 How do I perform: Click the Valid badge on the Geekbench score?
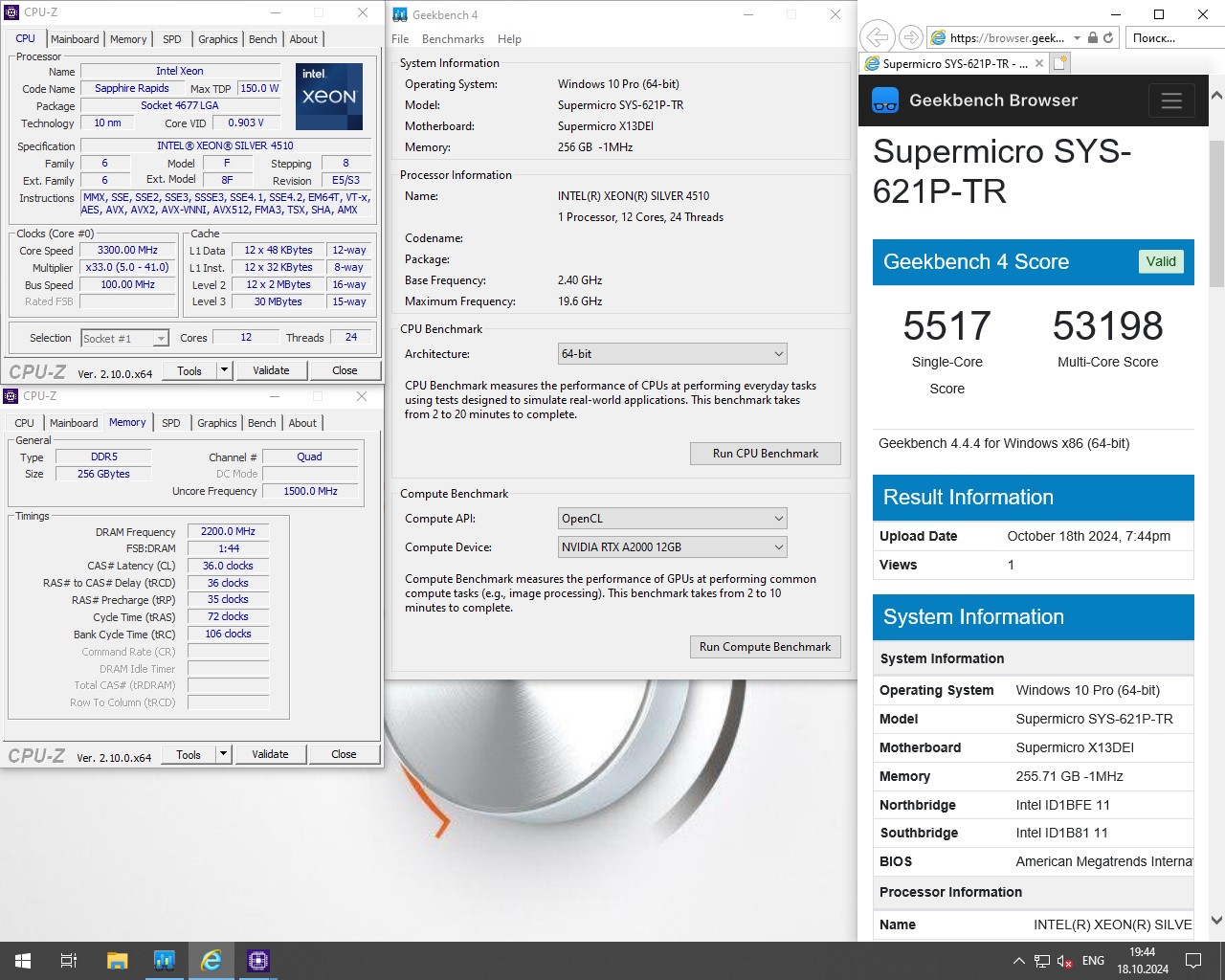click(1161, 261)
